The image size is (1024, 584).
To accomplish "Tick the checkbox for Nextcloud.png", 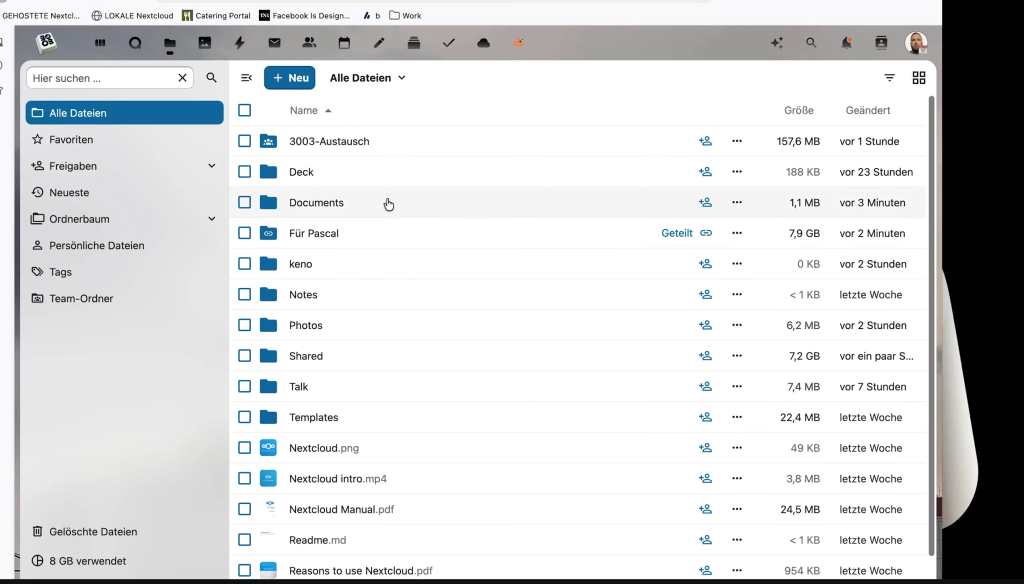I will point(245,448).
